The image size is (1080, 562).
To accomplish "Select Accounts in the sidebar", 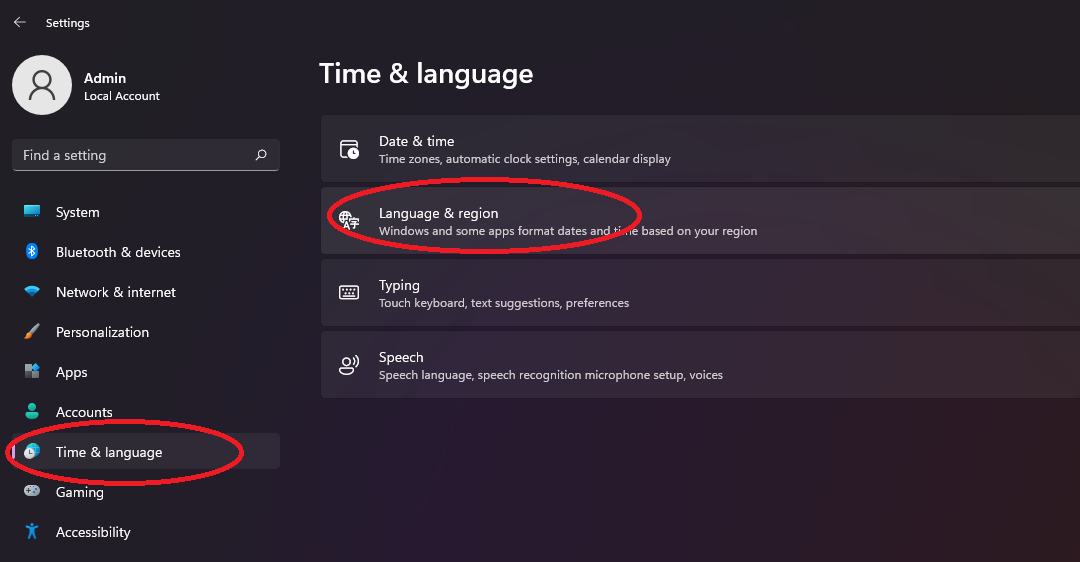I will (x=146, y=412).
